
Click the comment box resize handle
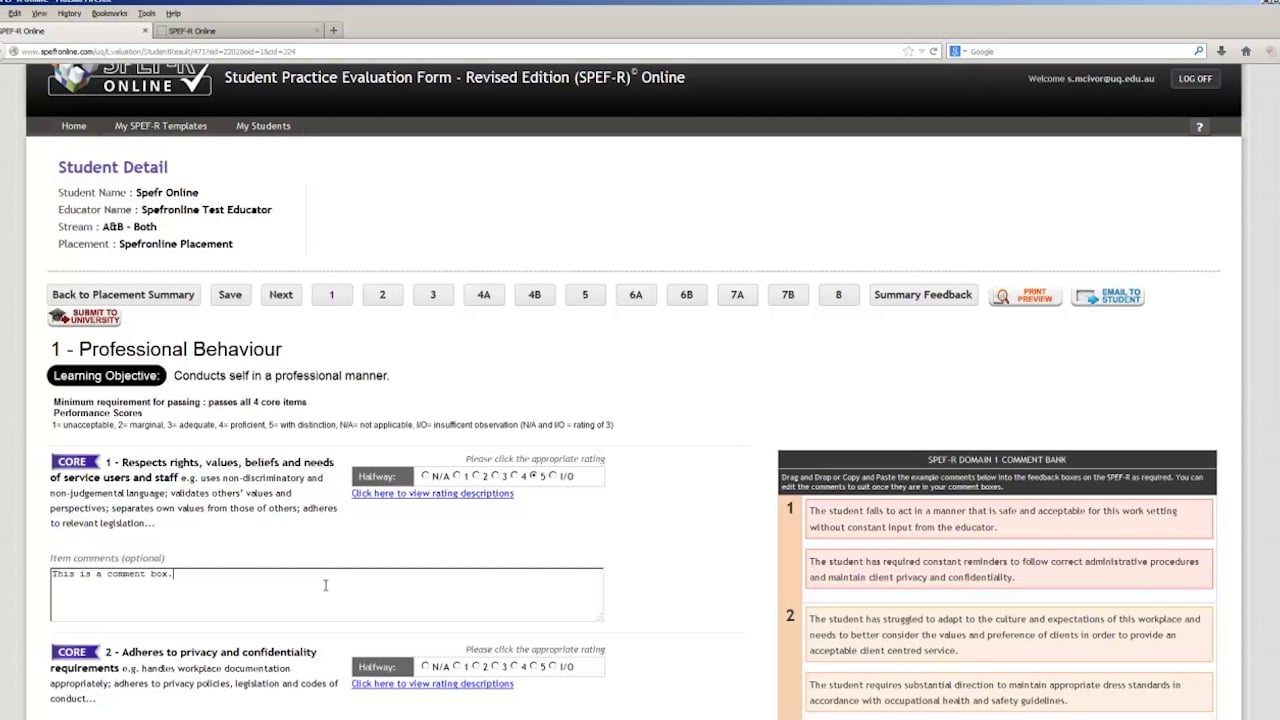coord(600,617)
